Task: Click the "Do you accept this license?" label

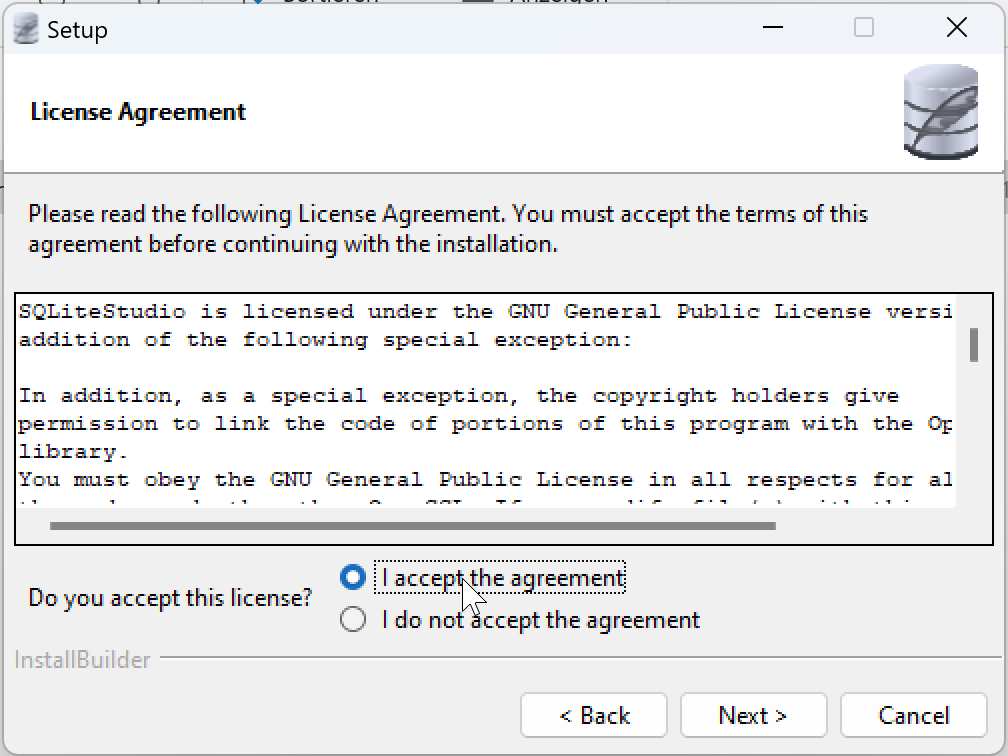Action: click(x=170, y=598)
